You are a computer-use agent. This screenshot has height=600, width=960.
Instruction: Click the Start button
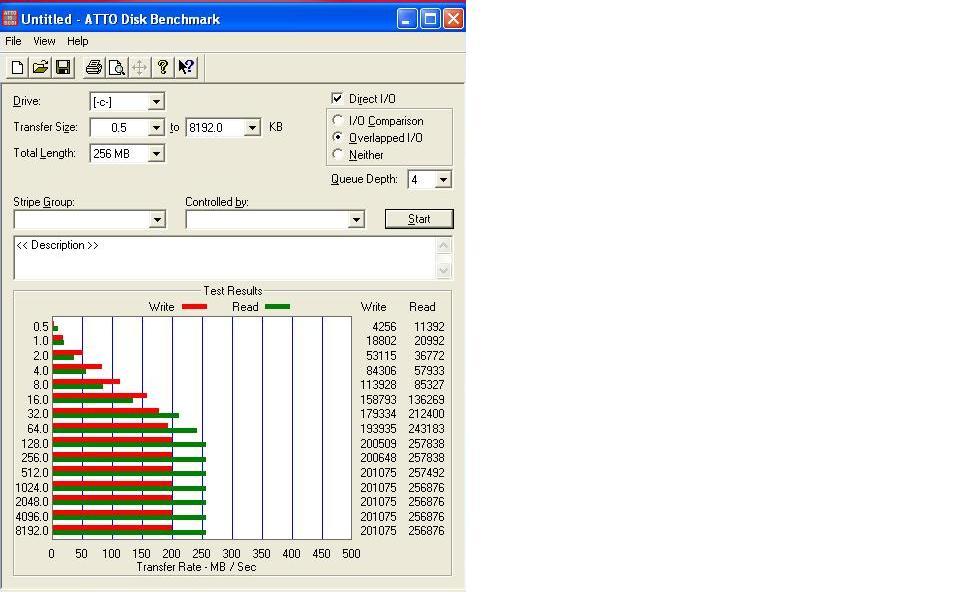coord(419,219)
